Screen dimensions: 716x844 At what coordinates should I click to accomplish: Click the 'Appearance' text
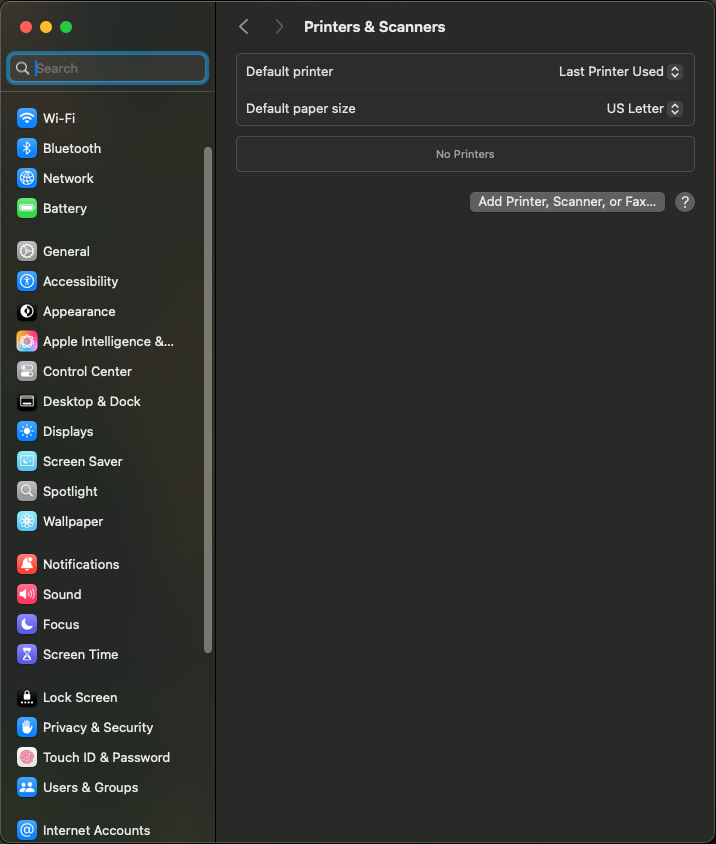[x=79, y=311]
